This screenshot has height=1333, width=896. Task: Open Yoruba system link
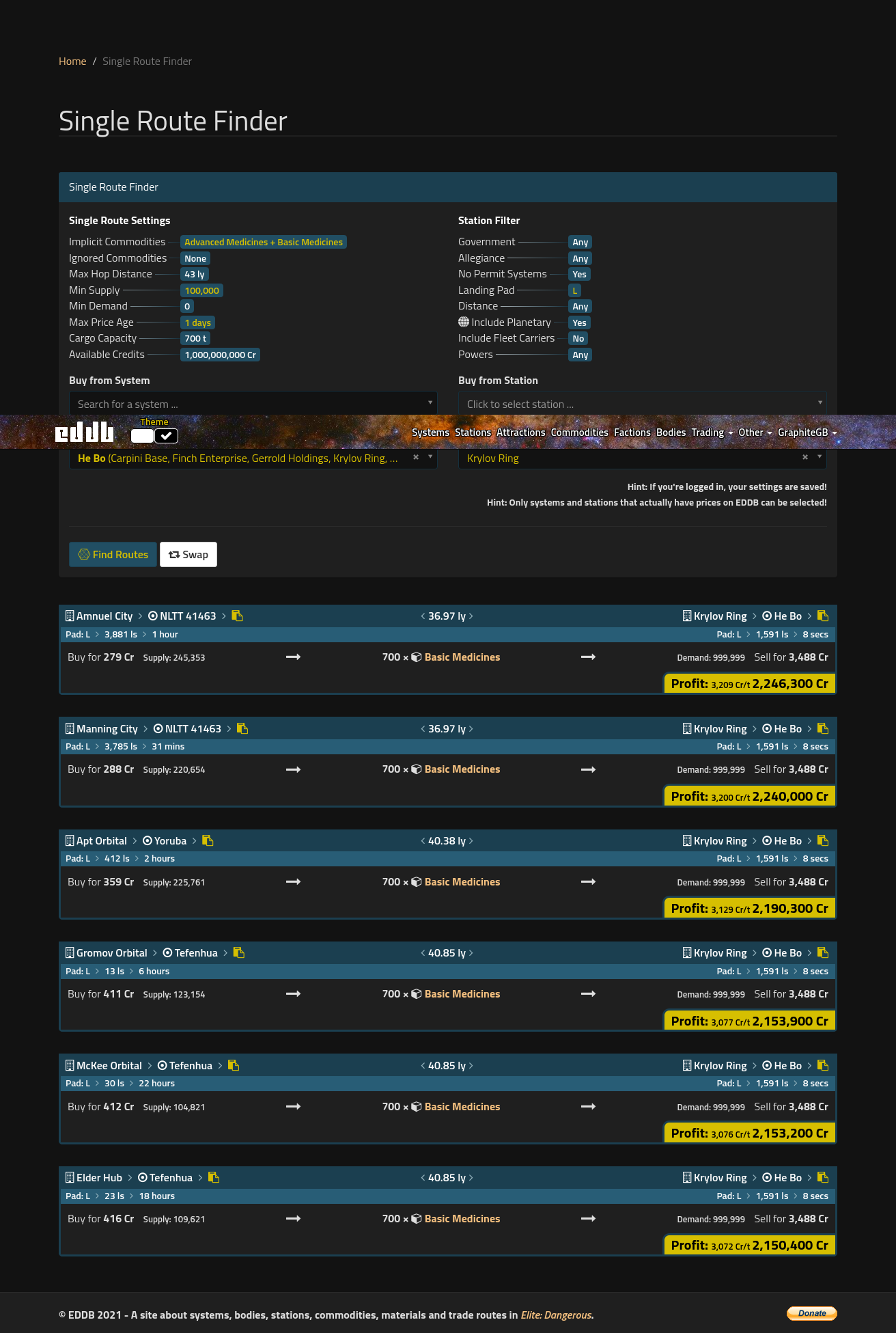(x=170, y=840)
